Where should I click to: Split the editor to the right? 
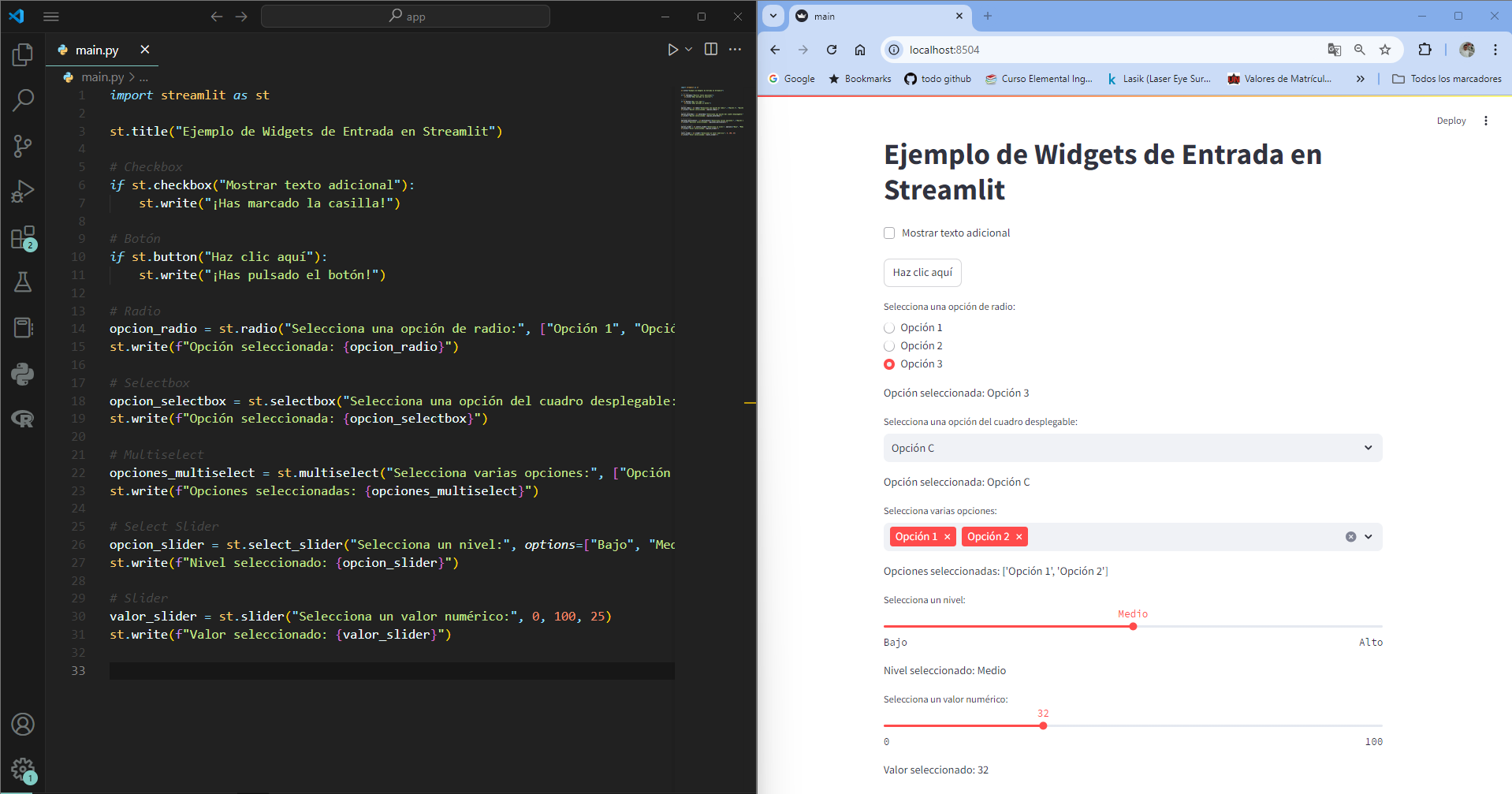pyautogui.click(x=711, y=49)
